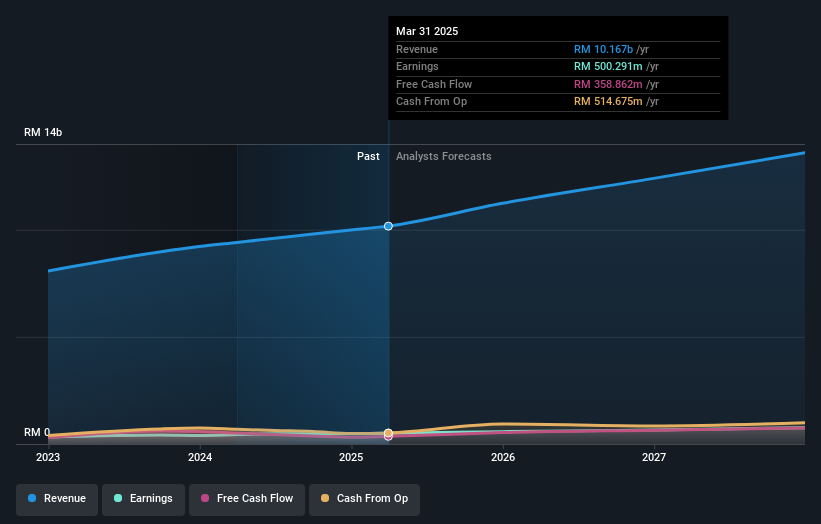Image resolution: width=821 pixels, height=524 pixels.
Task: Select the Revenue data point at Mar 2025
Action: 388,226
